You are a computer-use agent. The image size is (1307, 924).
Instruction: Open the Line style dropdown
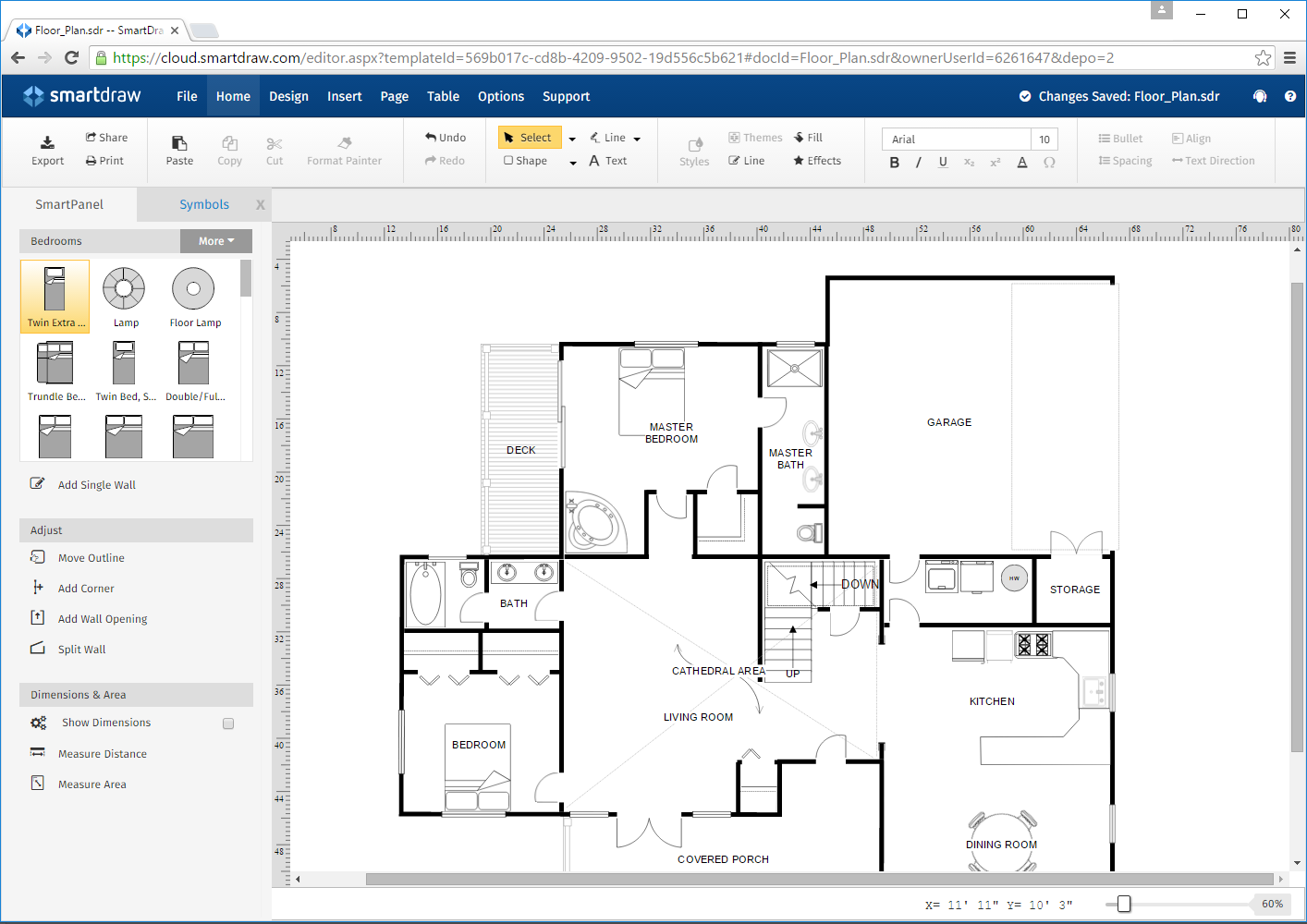(x=637, y=138)
